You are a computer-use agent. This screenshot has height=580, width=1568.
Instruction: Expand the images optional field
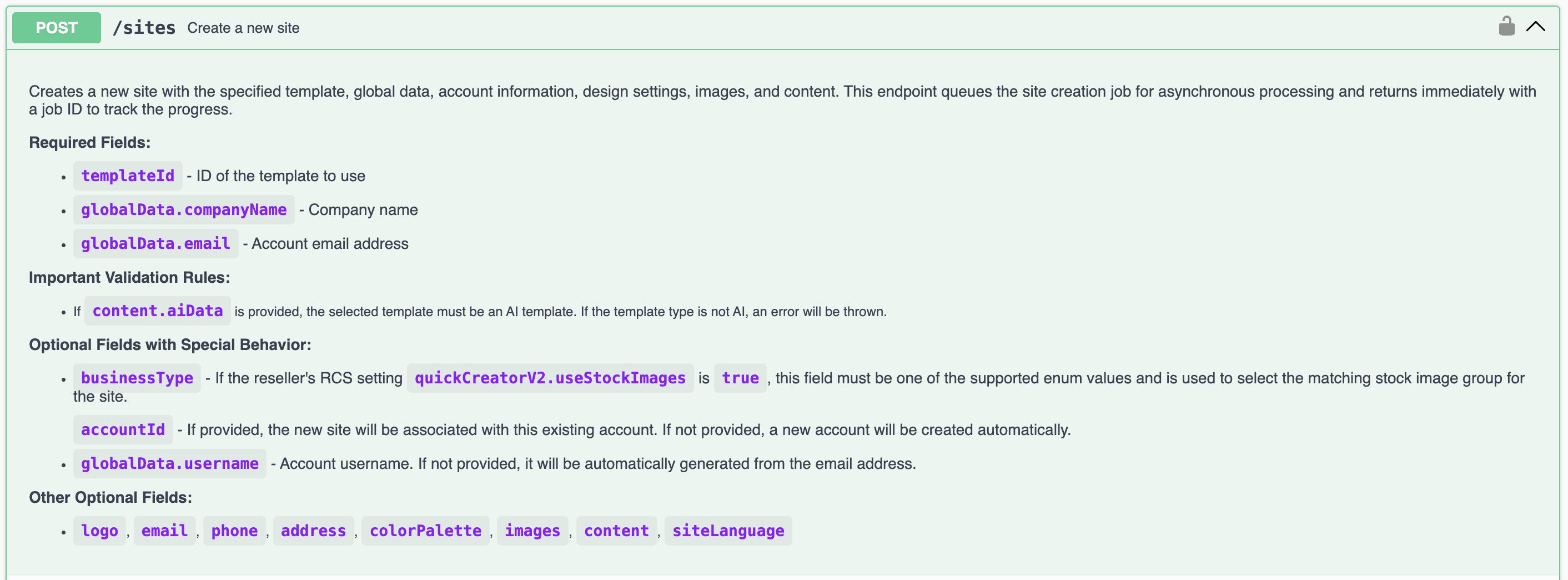coord(532,530)
